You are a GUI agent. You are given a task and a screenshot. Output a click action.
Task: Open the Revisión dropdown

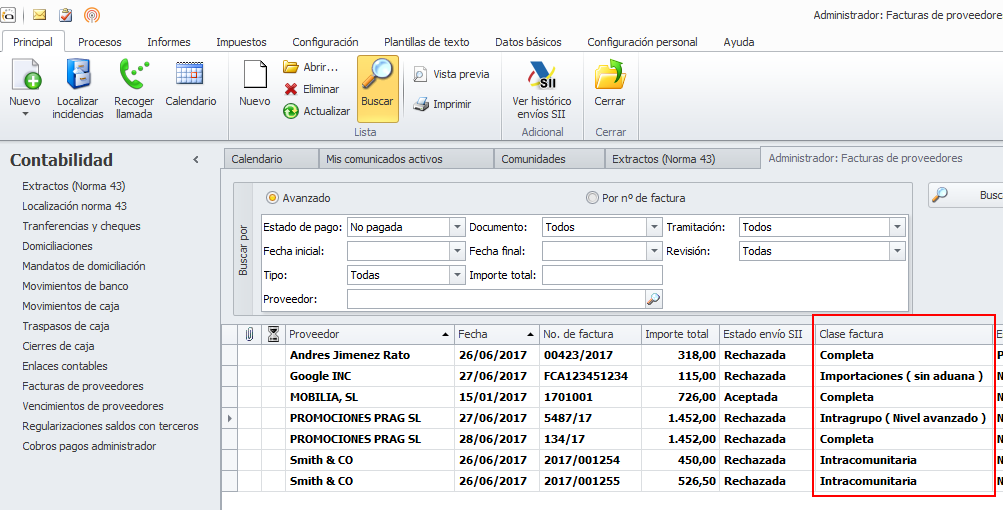point(896,251)
